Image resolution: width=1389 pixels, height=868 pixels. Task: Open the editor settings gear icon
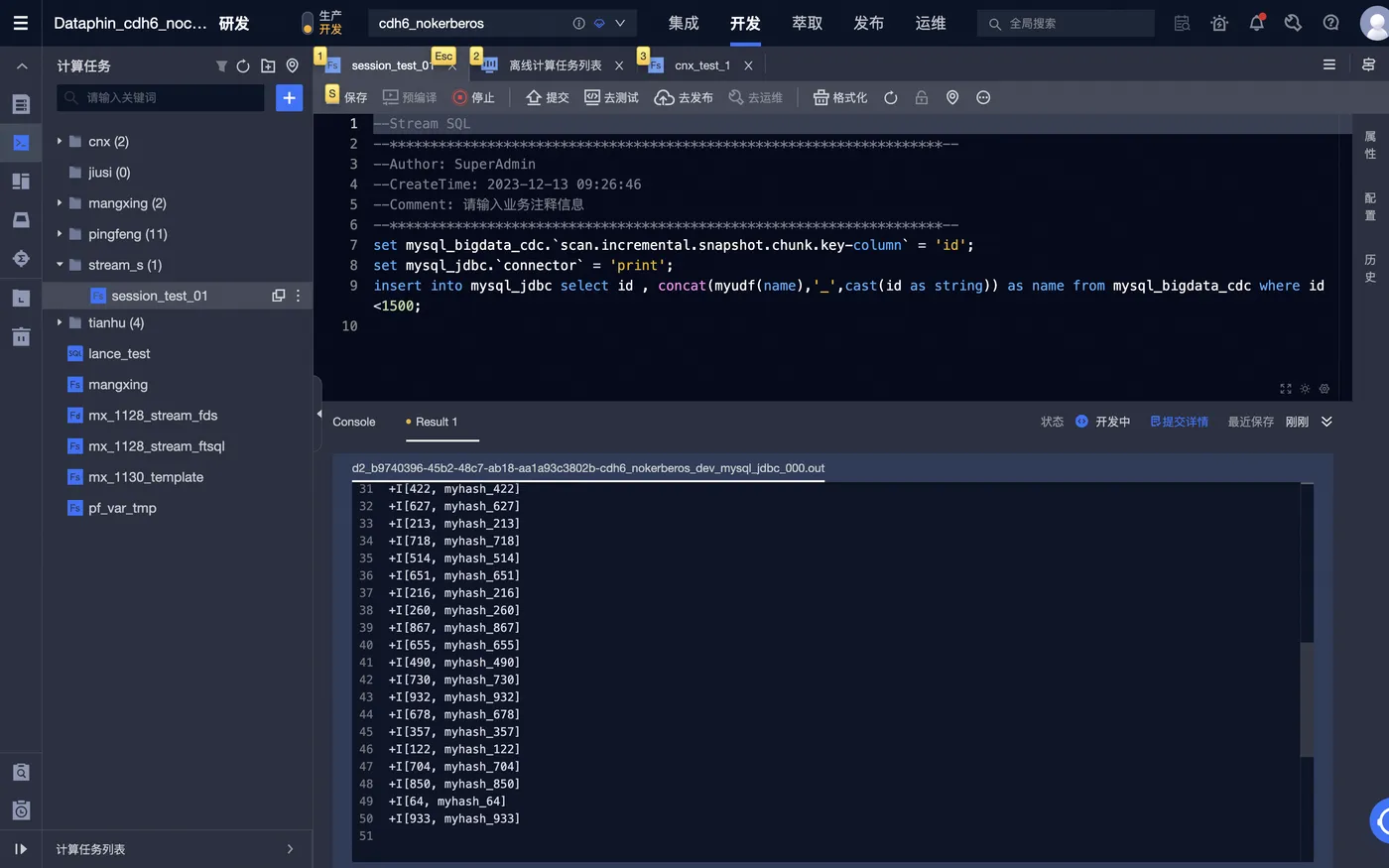(x=1324, y=389)
